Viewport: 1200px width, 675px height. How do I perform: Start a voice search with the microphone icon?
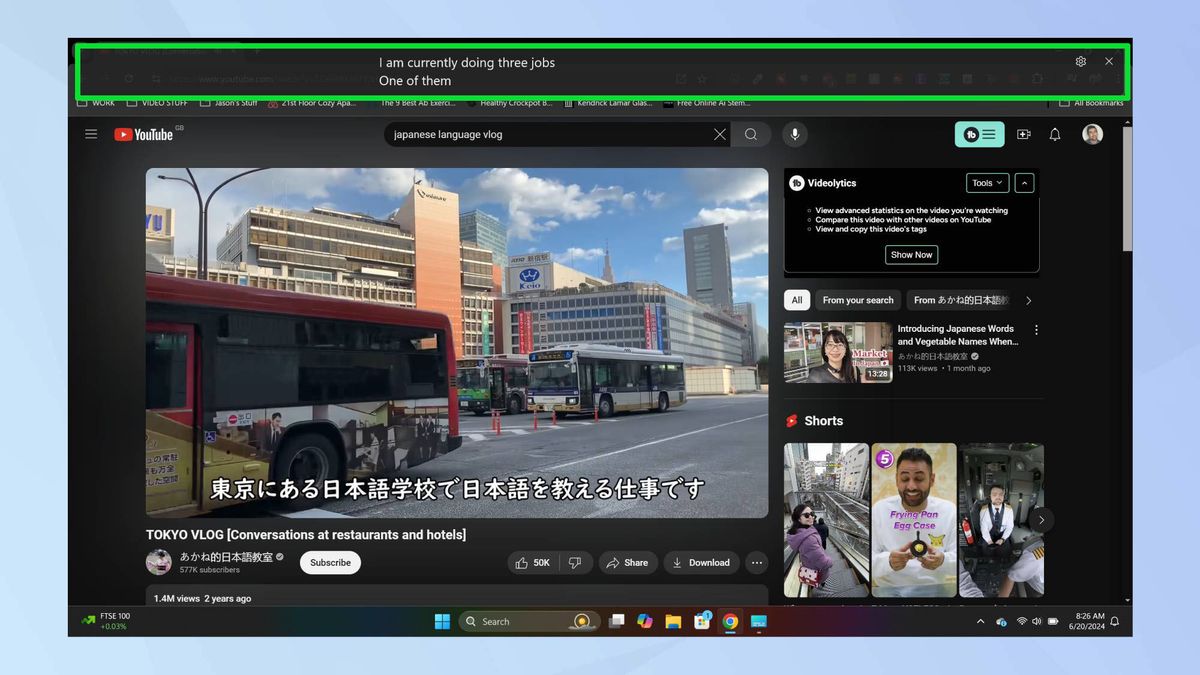click(x=795, y=134)
